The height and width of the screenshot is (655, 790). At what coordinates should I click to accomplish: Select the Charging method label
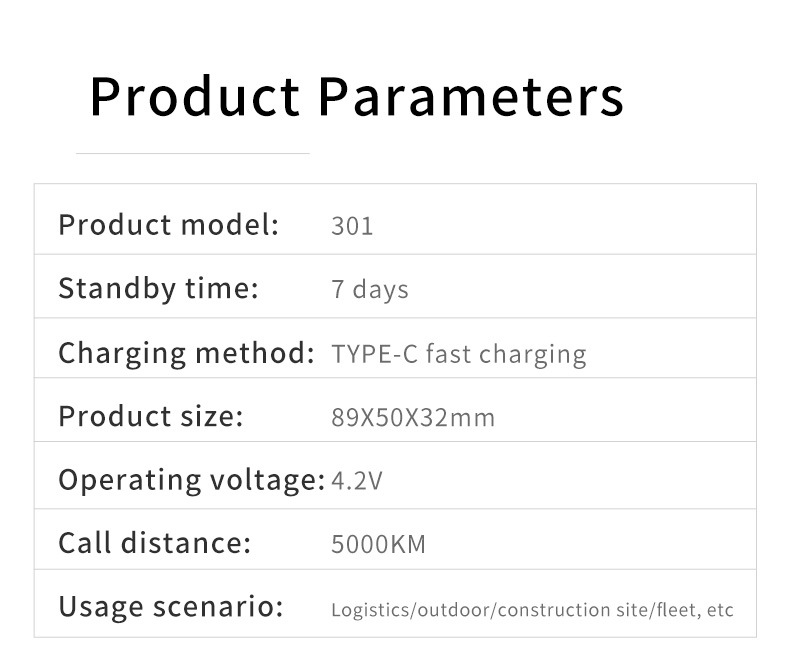click(186, 353)
